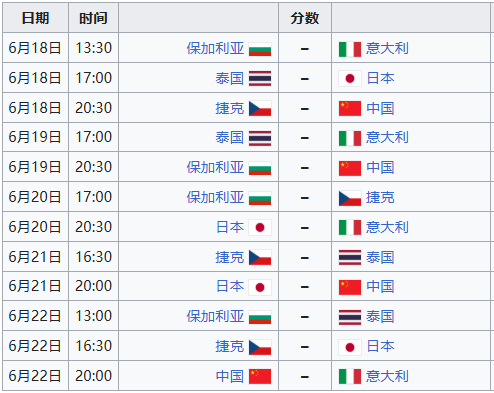Click the 时间 column header
Viewport: 494px width, 393px height.
93,18
